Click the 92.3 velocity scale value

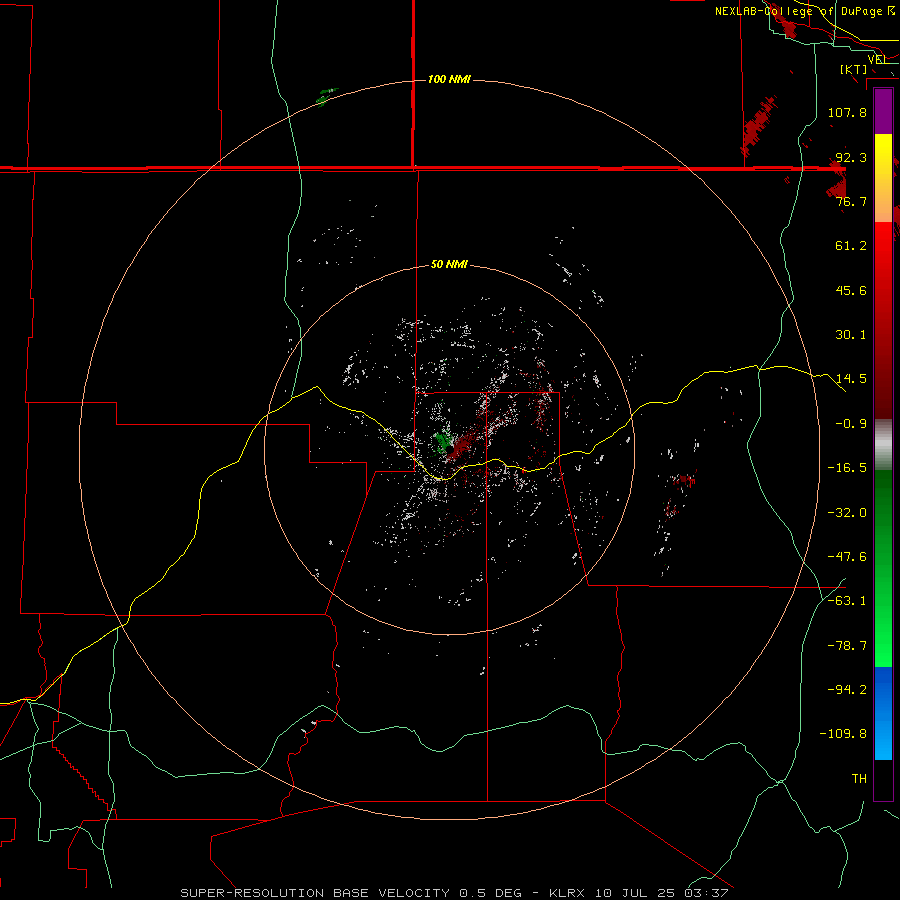(851, 157)
